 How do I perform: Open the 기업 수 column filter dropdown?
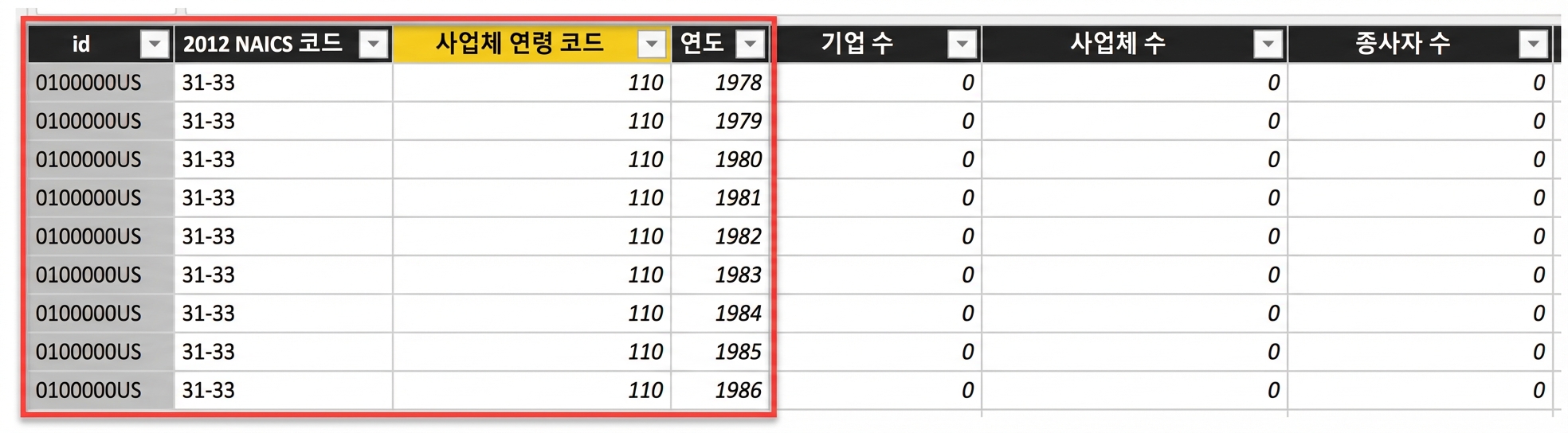pos(962,44)
